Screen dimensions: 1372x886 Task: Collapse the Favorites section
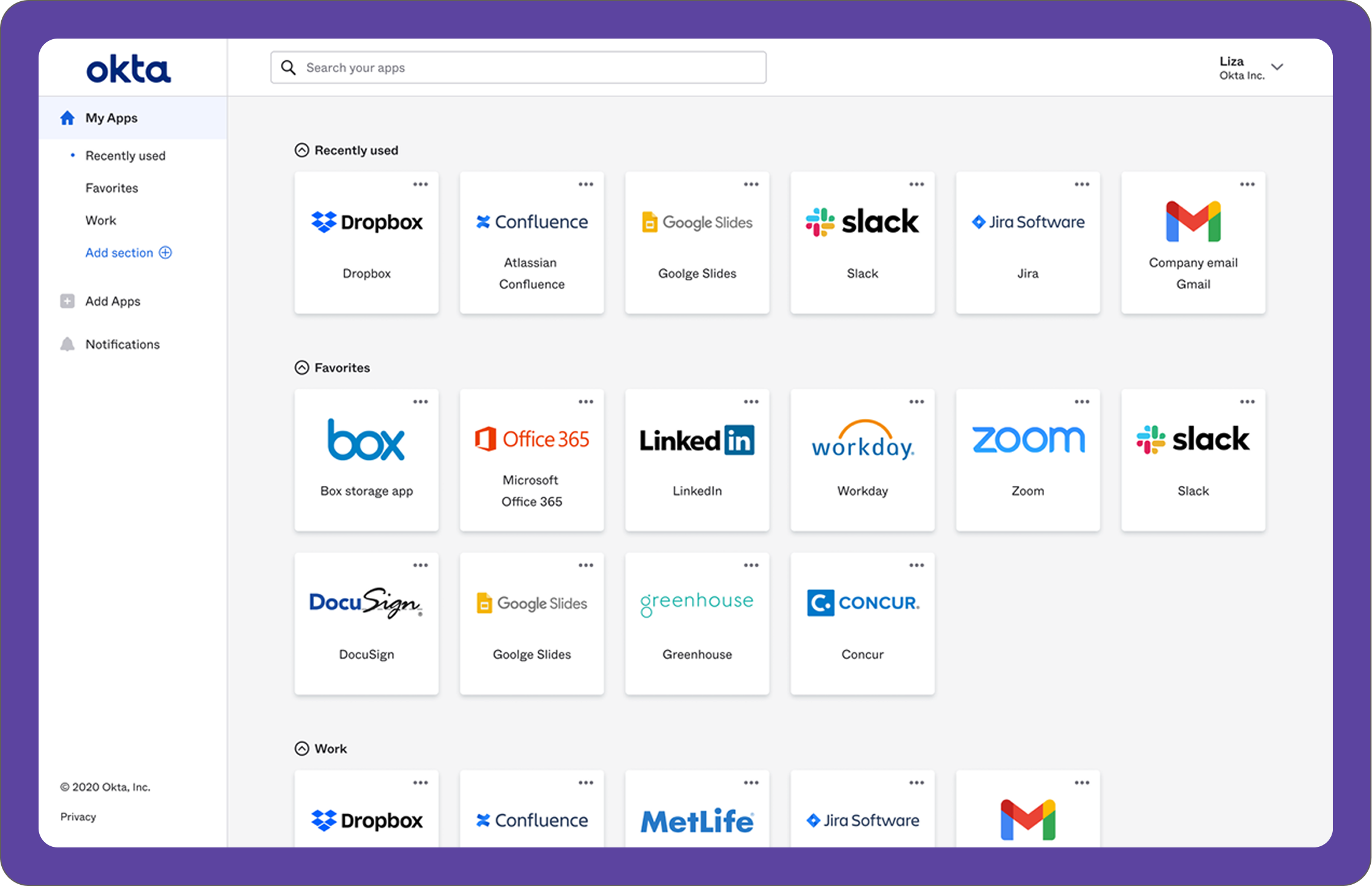301,367
